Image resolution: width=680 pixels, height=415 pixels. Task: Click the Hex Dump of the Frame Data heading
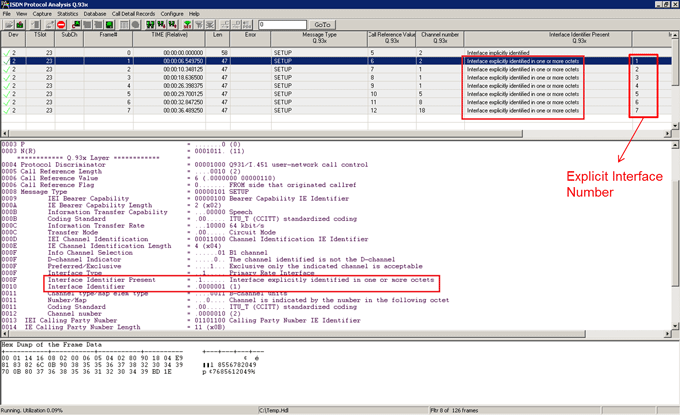51,345
